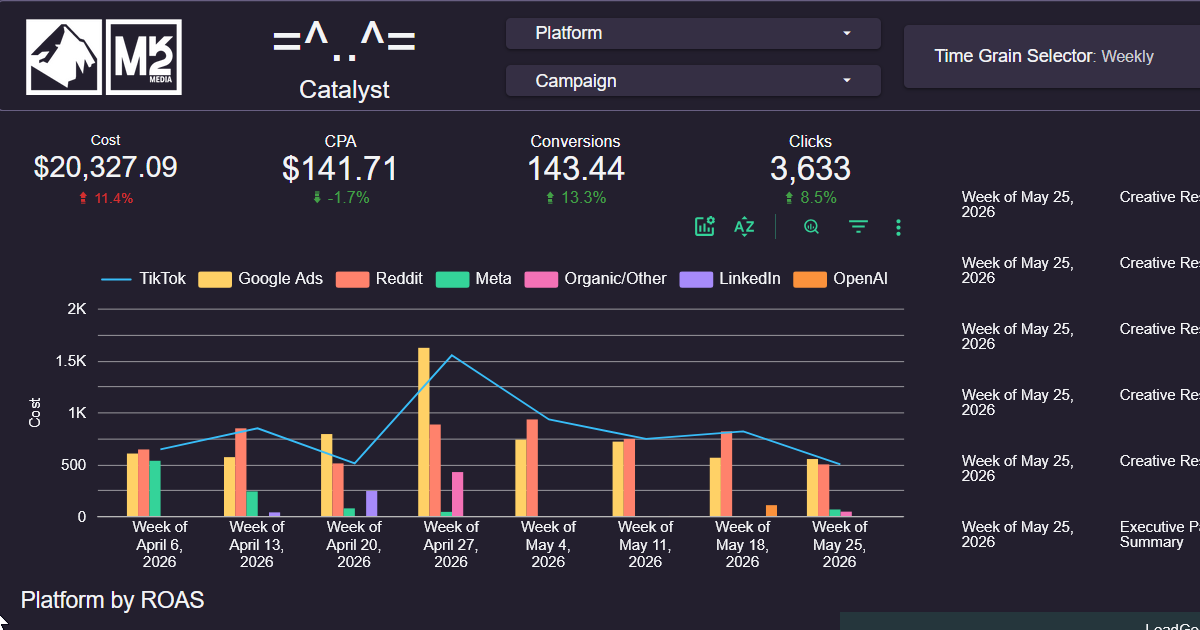Viewport: 1200px width, 630px height.
Task: Click the Cost scorecard value $20,327.09
Action: [x=106, y=167]
